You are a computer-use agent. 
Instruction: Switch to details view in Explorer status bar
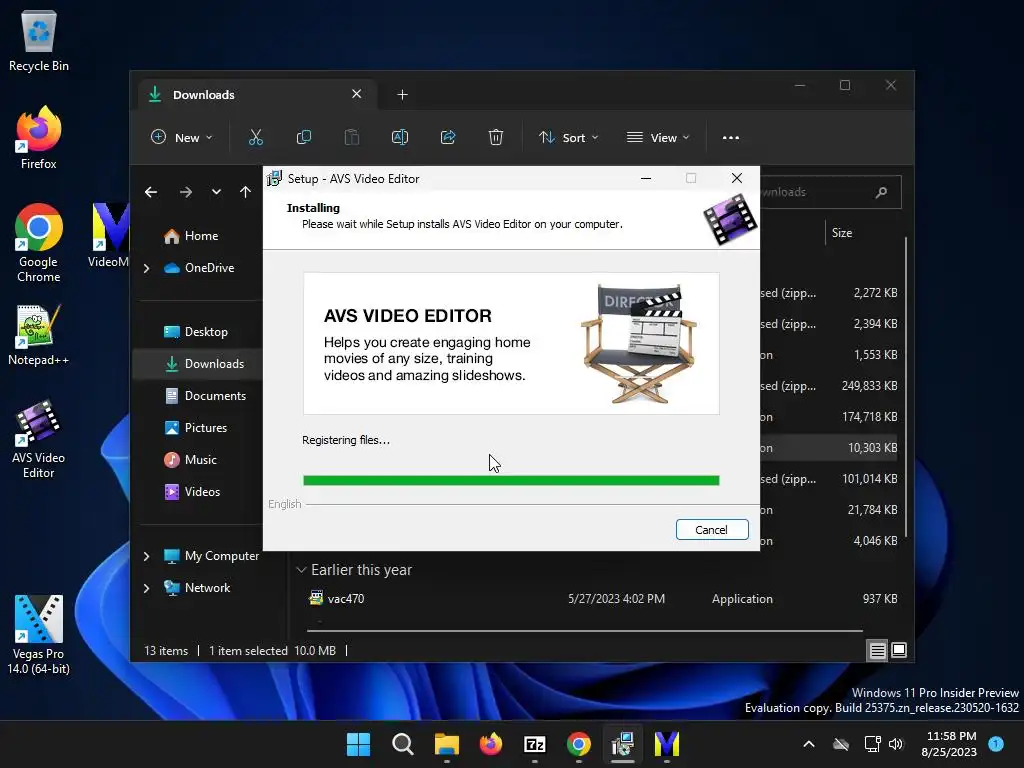point(878,650)
